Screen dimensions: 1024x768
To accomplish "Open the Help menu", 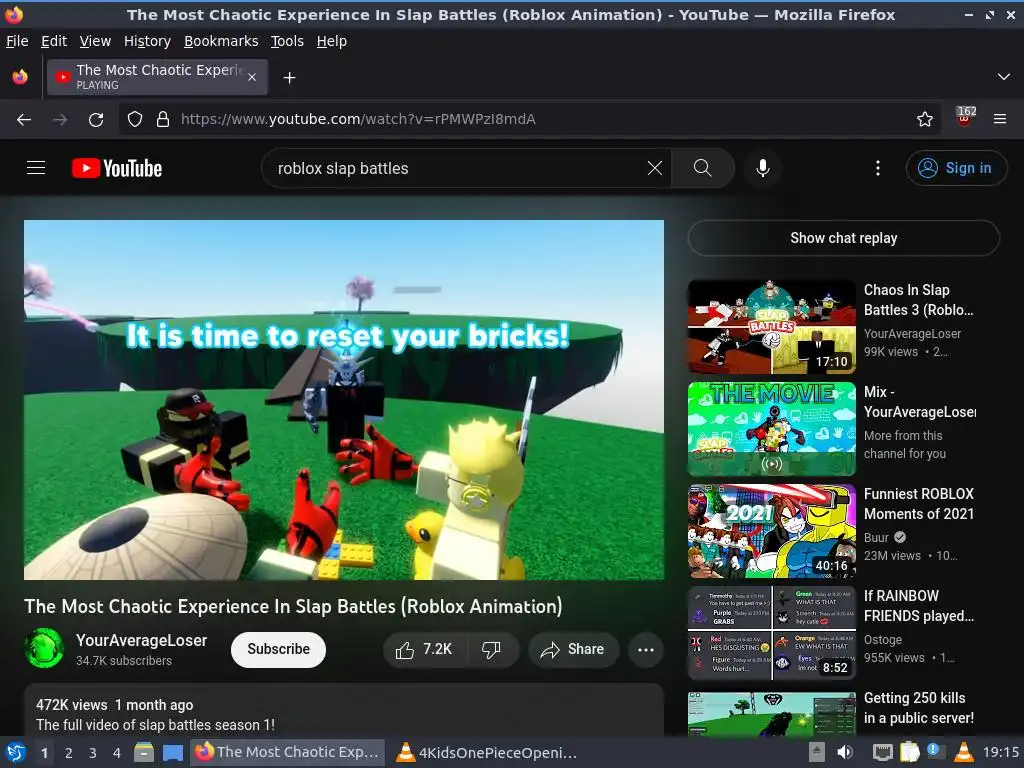I will (331, 41).
